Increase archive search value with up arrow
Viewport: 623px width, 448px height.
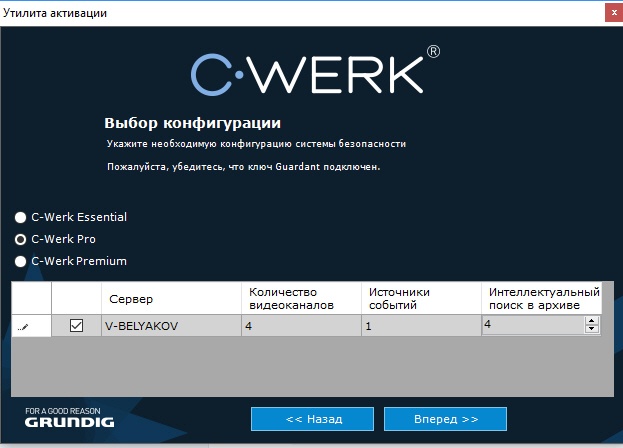(592, 321)
